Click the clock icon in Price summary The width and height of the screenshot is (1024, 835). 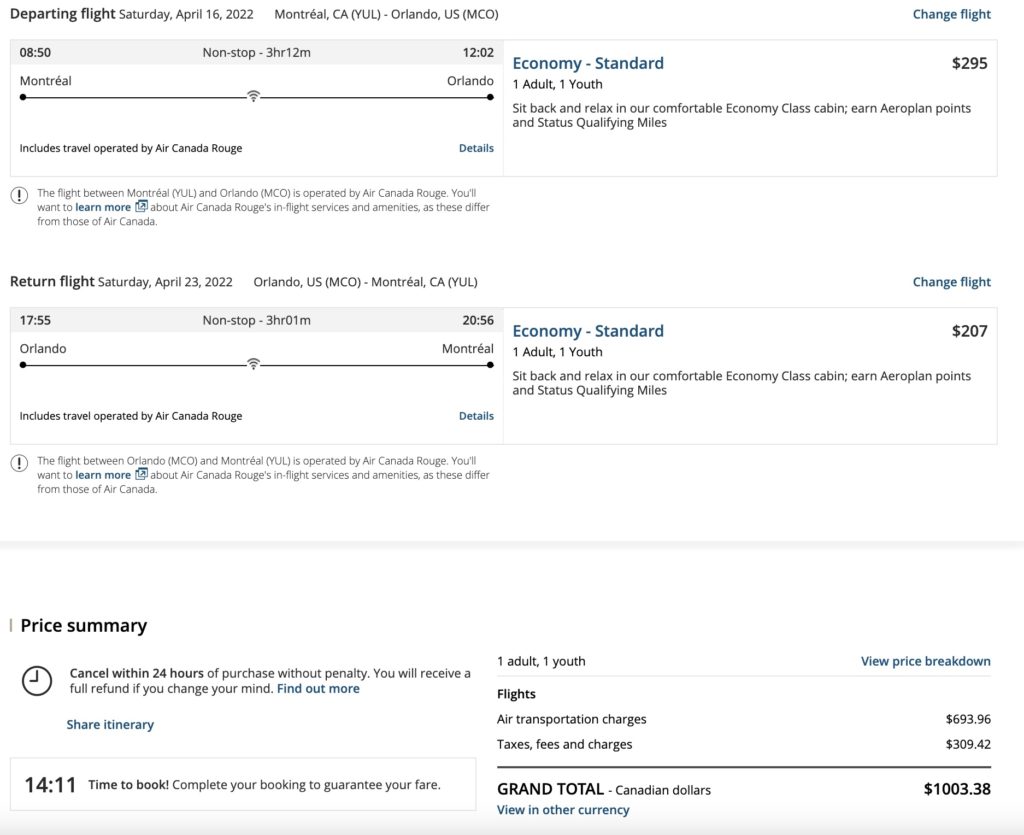(x=37, y=680)
